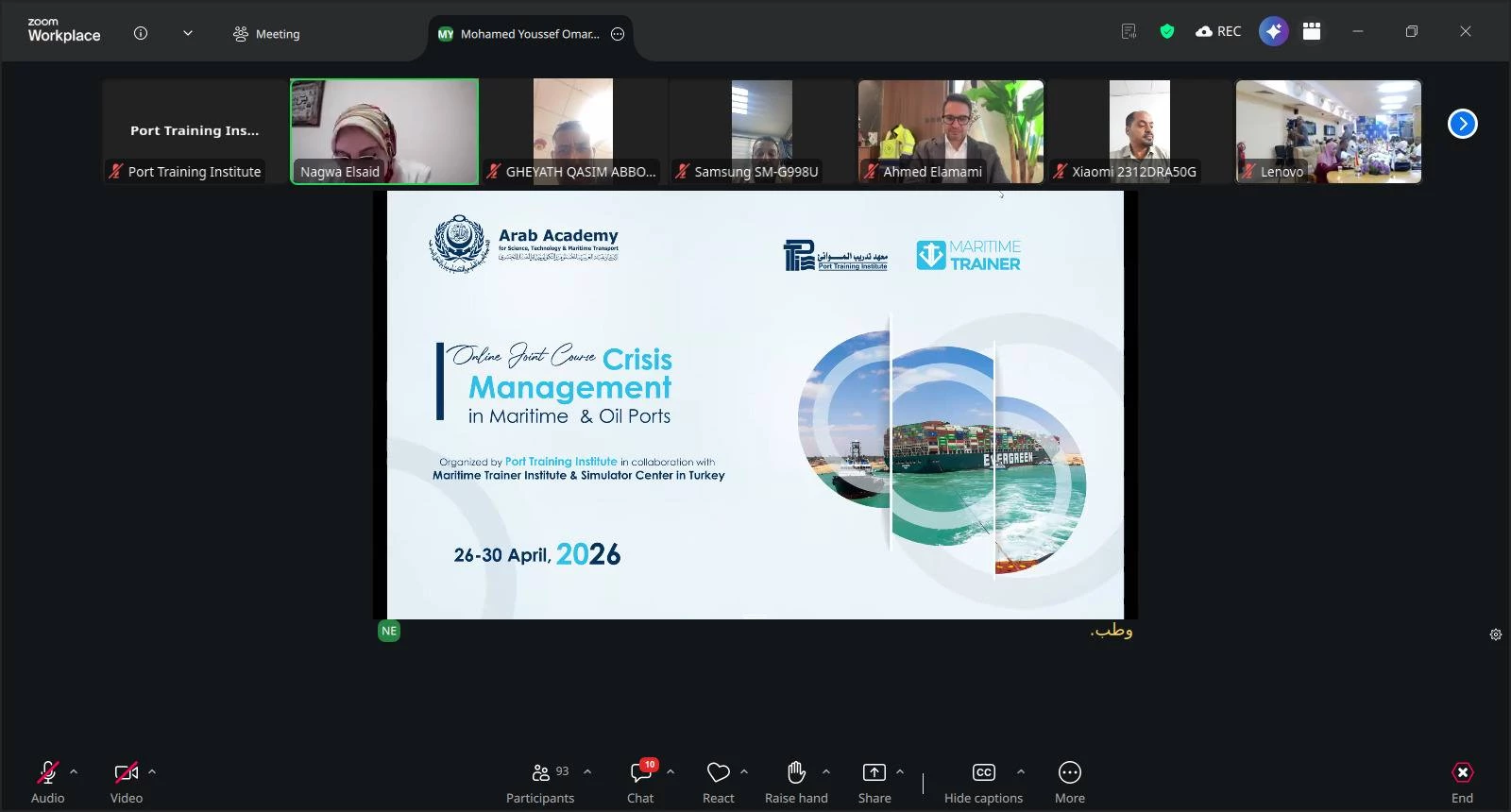Minimize the Zoom window
Image resolution: width=1511 pixels, height=812 pixels.
[x=1358, y=31]
